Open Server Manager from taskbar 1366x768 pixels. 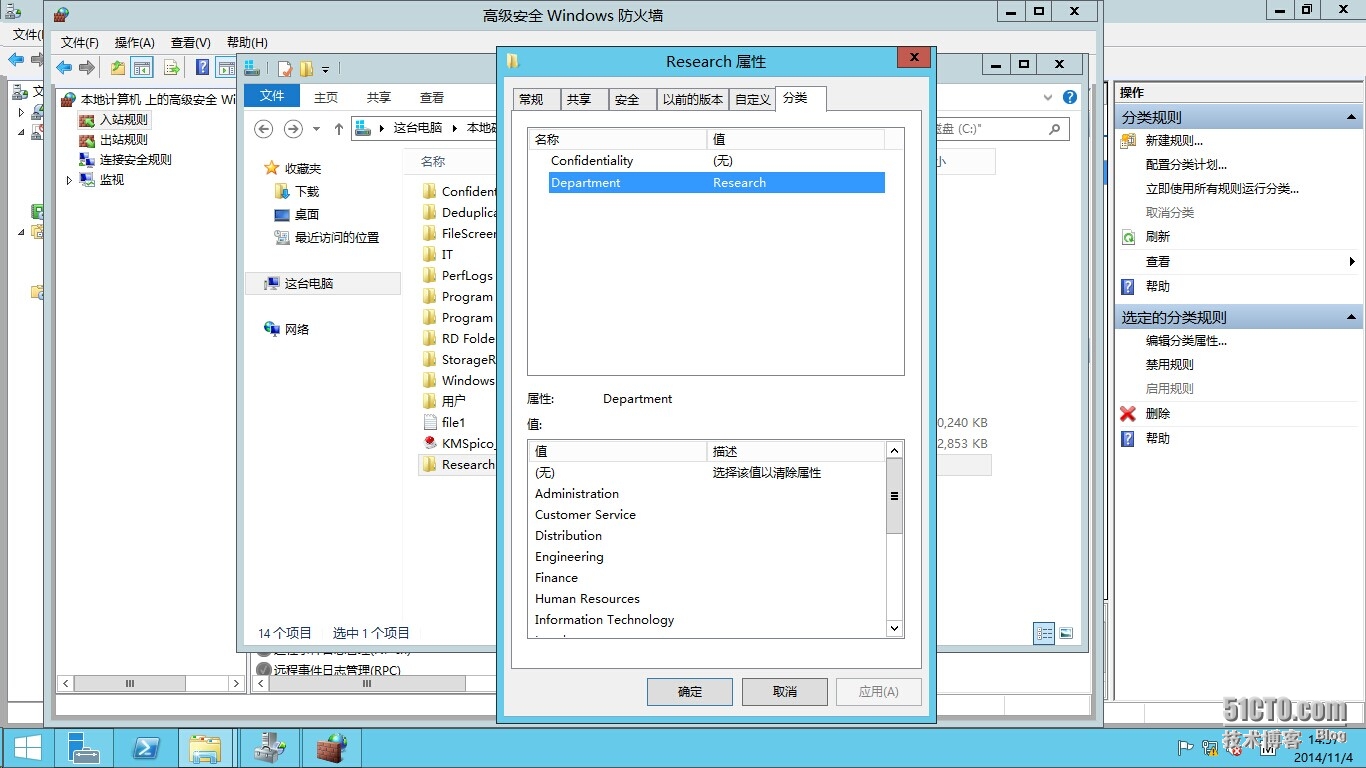83,748
